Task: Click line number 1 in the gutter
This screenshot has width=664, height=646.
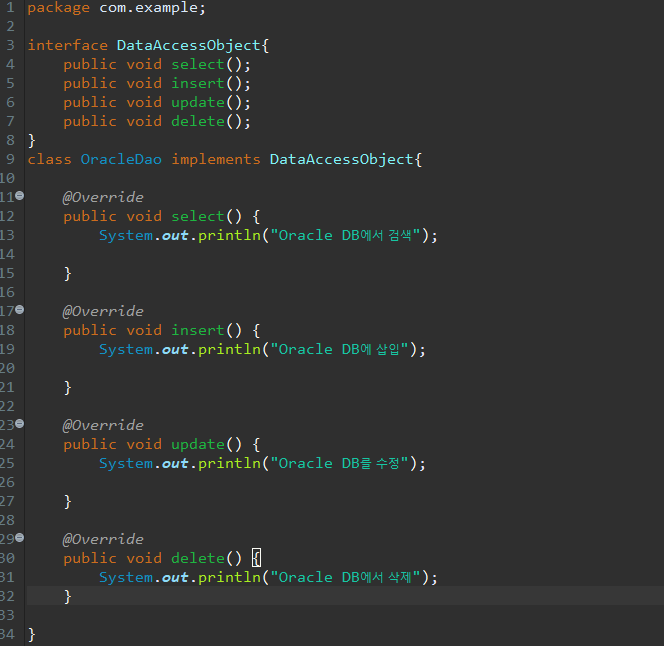Action: click(10, 8)
